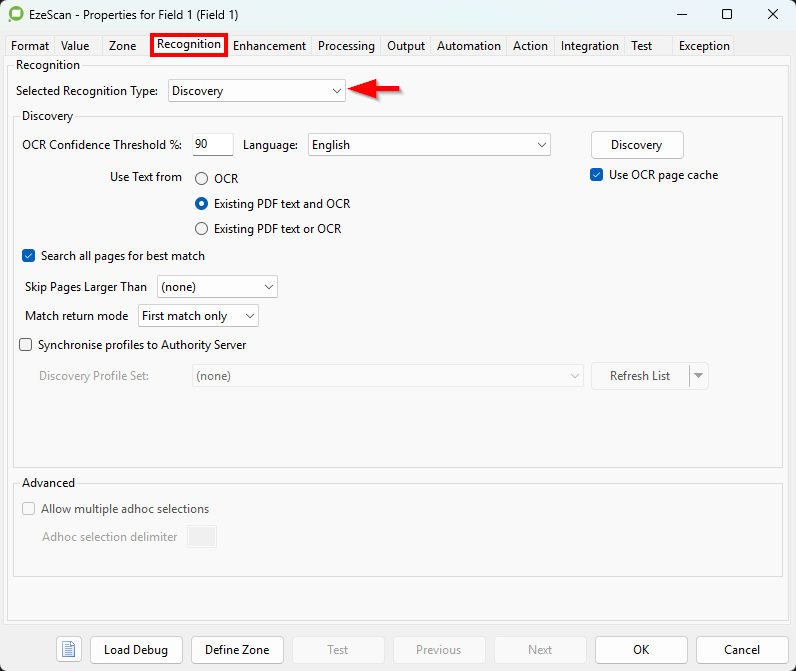The image size is (796, 671).
Task: Open the Zone tab
Action: point(122,46)
